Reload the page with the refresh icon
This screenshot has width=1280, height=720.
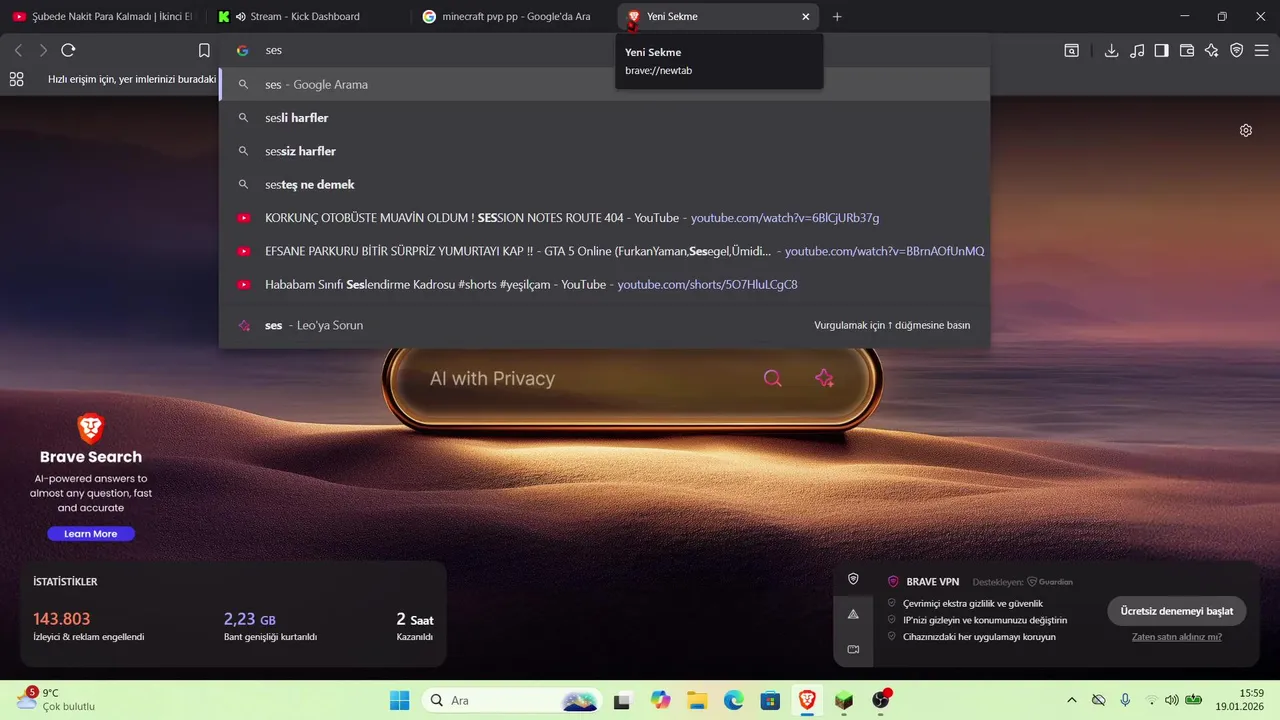[x=68, y=50]
